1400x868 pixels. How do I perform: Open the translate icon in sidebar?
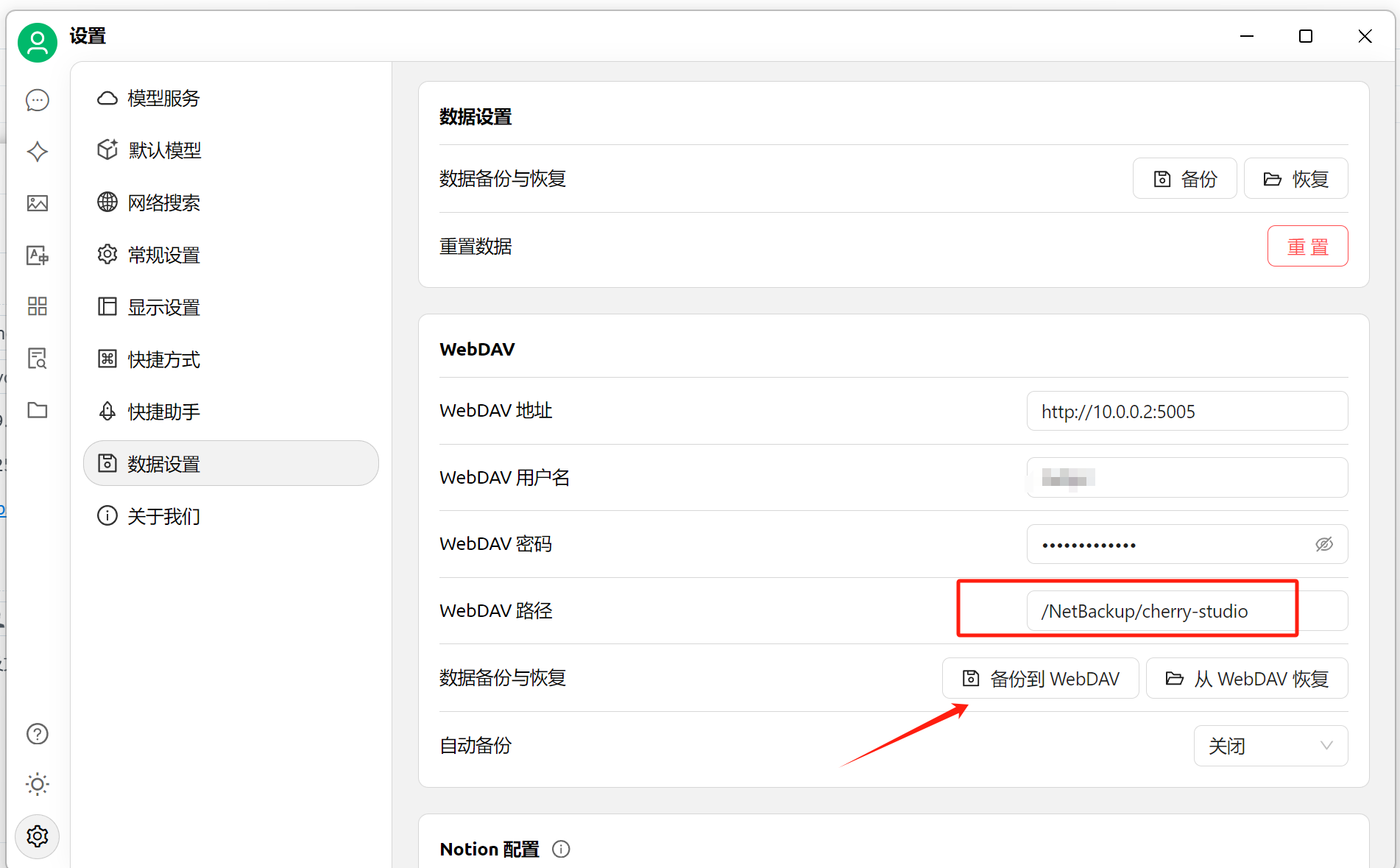(38, 255)
